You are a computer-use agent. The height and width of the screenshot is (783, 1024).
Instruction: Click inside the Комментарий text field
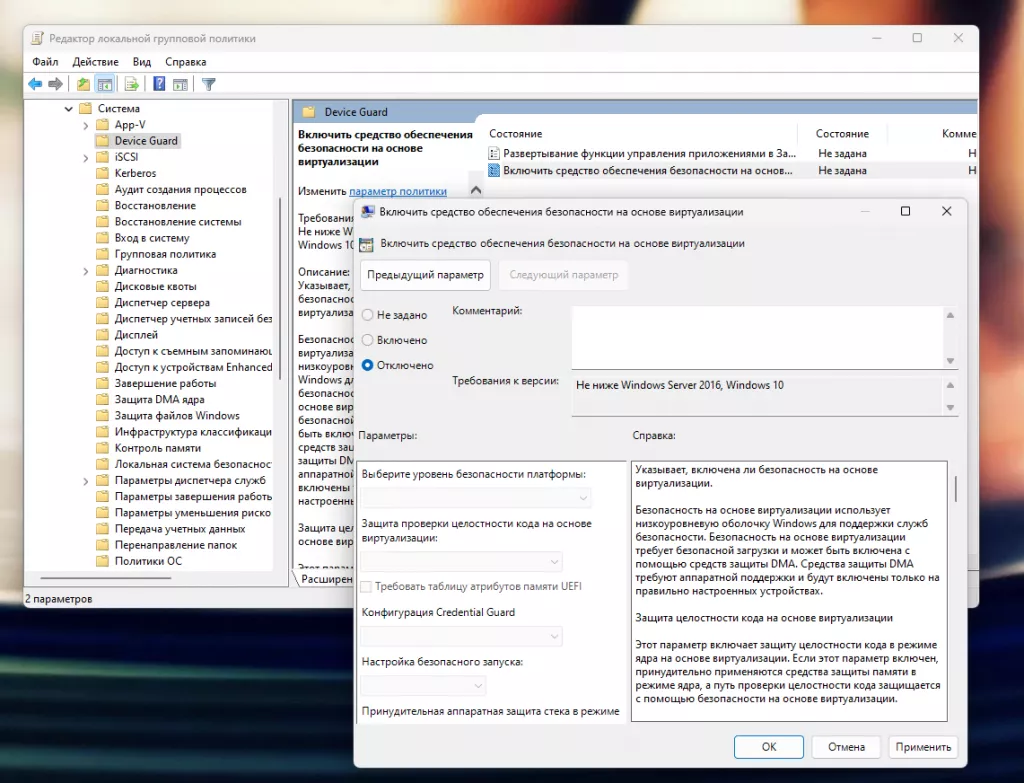point(756,337)
